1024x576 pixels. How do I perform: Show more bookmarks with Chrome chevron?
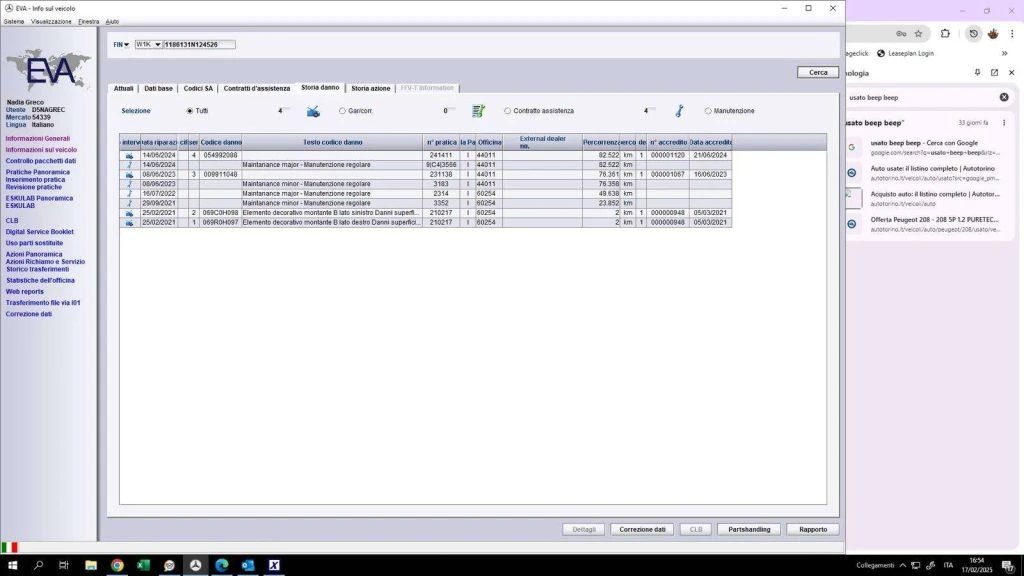(1004, 54)
